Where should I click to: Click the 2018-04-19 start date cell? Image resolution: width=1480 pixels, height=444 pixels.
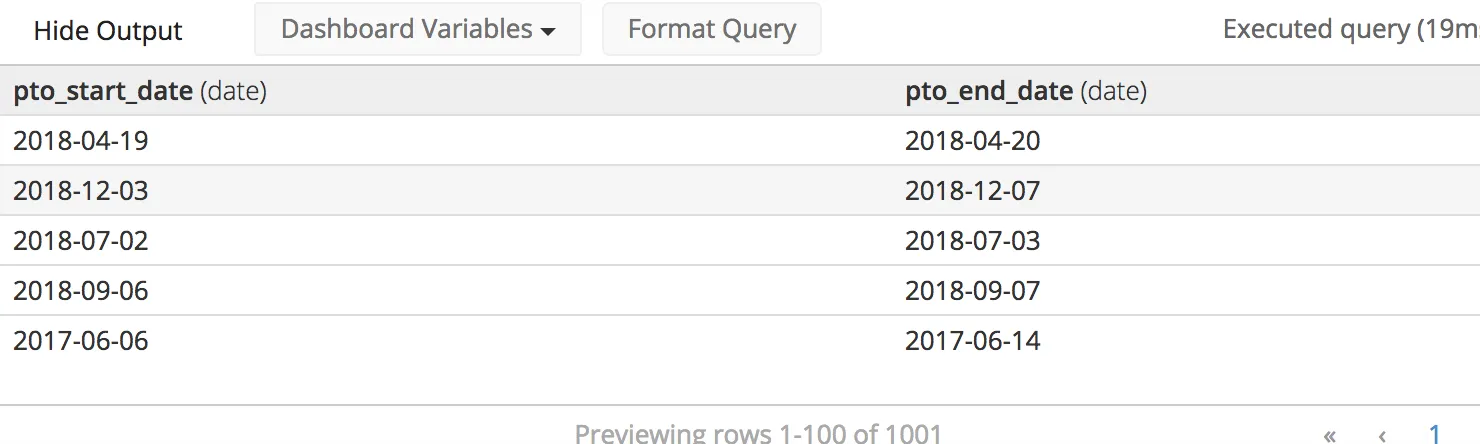click(81, 141)
